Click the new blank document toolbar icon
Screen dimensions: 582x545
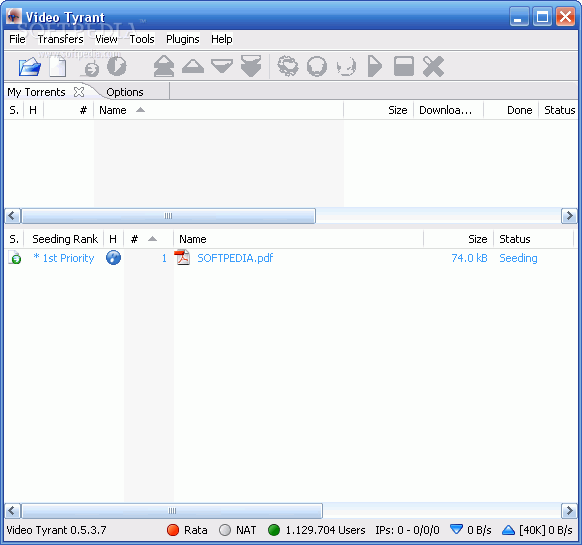pyautogui.click(x=58, y=67)
